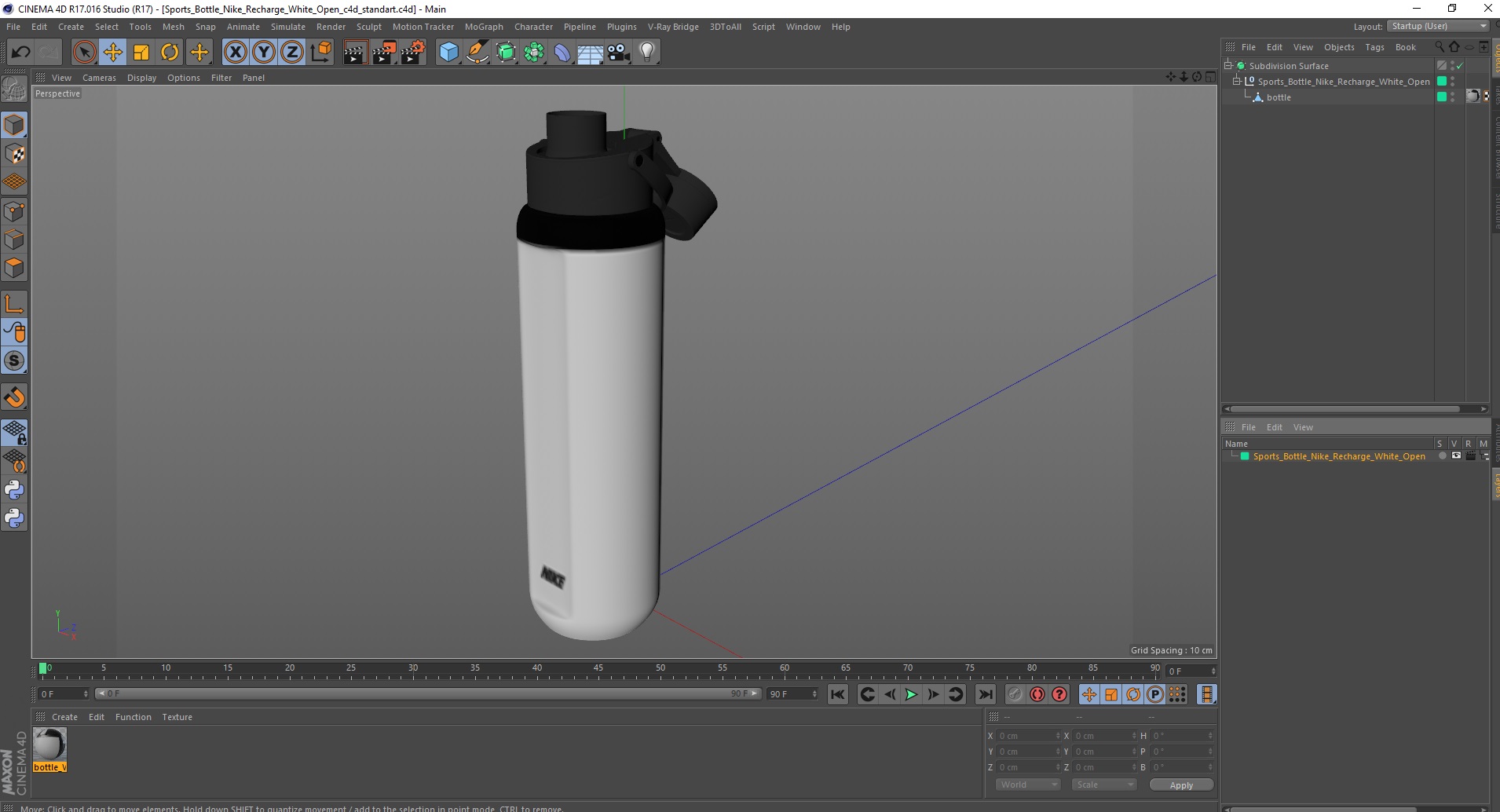The height and width of the screenshot is (812, 1500).
Task: Toggle the Locked Workplane icon
Action: [x=14, y=433]
